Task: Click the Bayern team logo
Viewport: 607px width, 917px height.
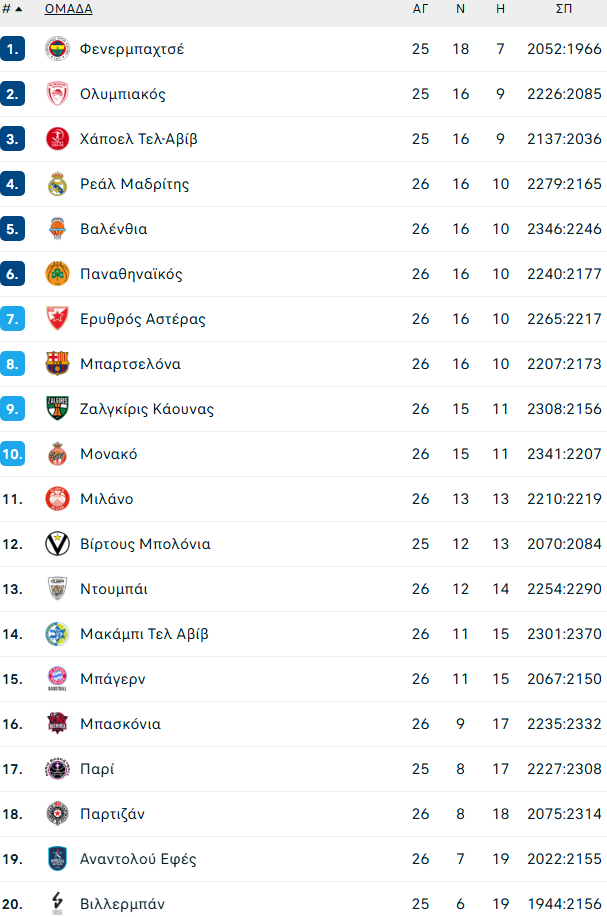Action: [57, 679]
